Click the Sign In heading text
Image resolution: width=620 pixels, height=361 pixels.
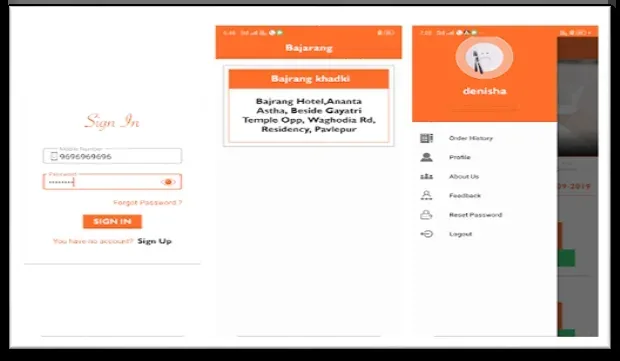coord(112,121)
